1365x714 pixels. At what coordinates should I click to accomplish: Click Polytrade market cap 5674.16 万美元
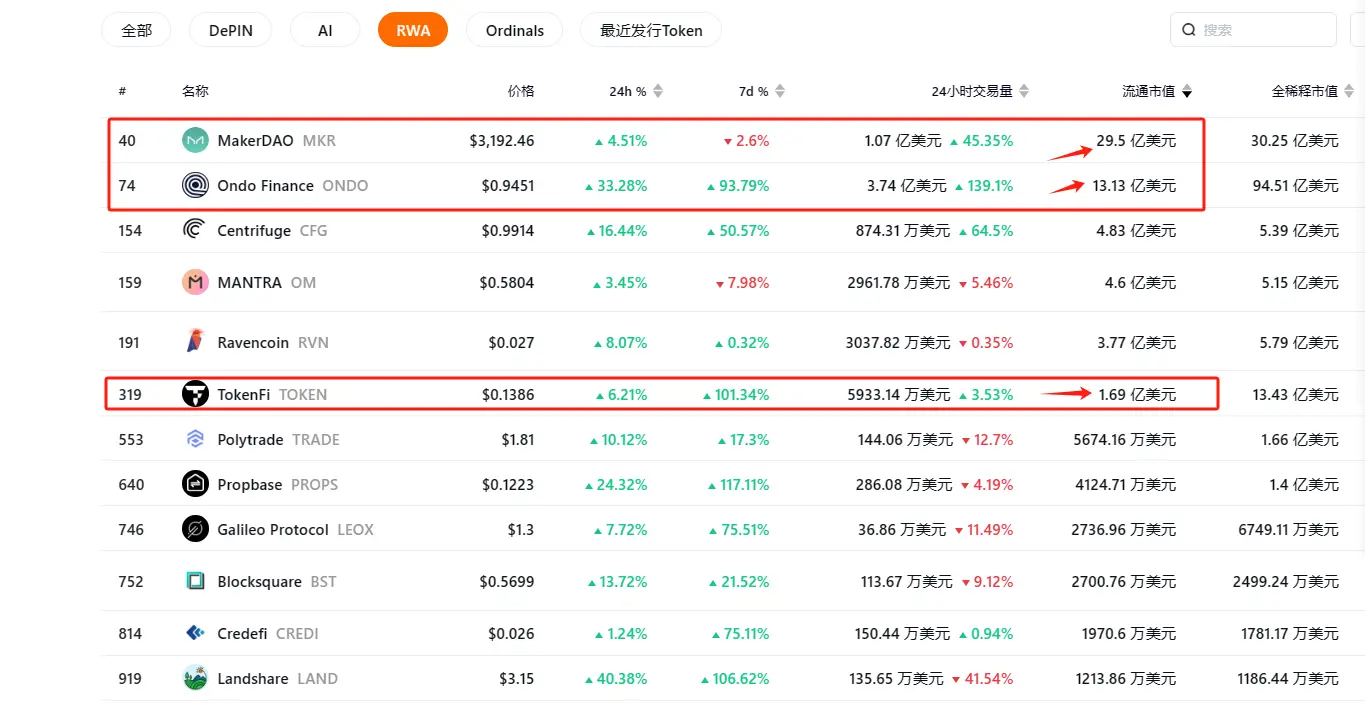tap(1125, 439)
